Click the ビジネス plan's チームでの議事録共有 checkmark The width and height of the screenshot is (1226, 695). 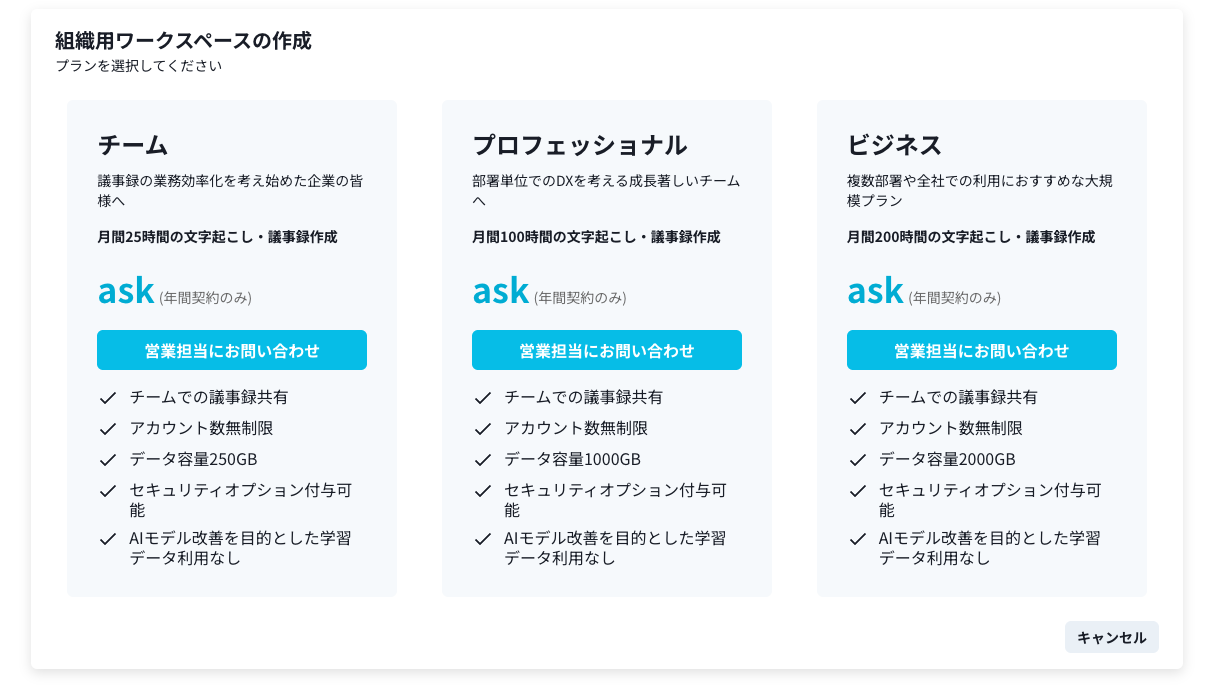[x=857, y=398]
